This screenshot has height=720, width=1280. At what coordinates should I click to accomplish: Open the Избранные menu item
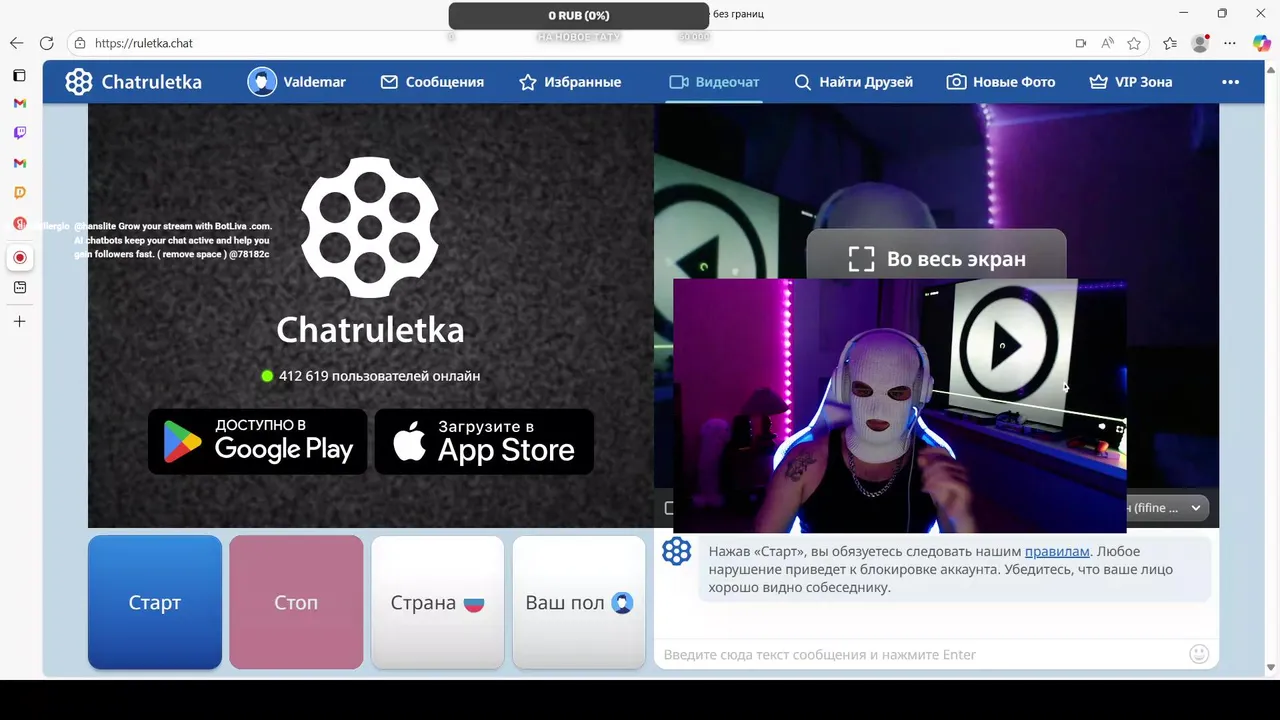570,82
